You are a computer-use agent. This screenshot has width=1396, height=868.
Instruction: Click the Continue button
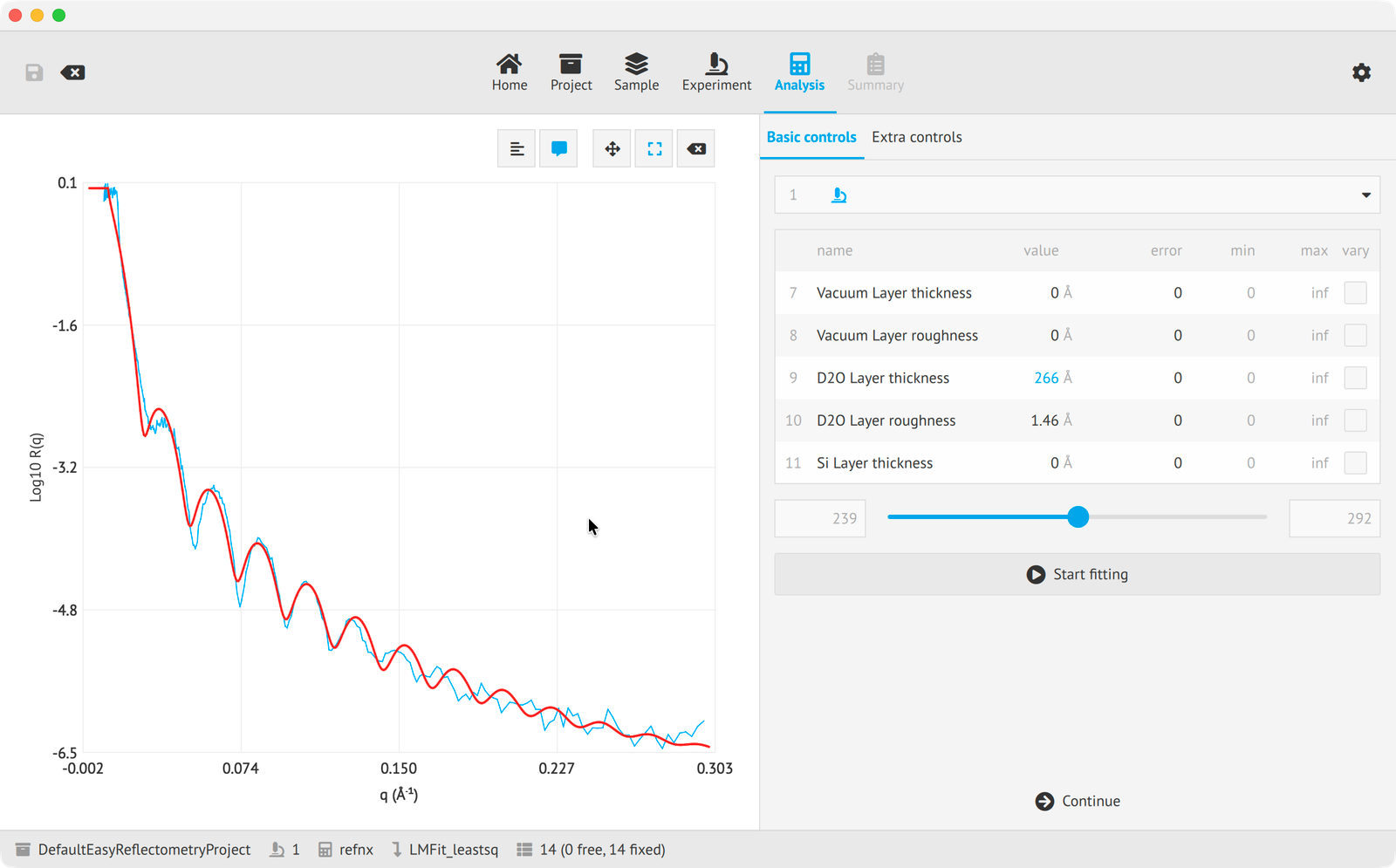1078,801
